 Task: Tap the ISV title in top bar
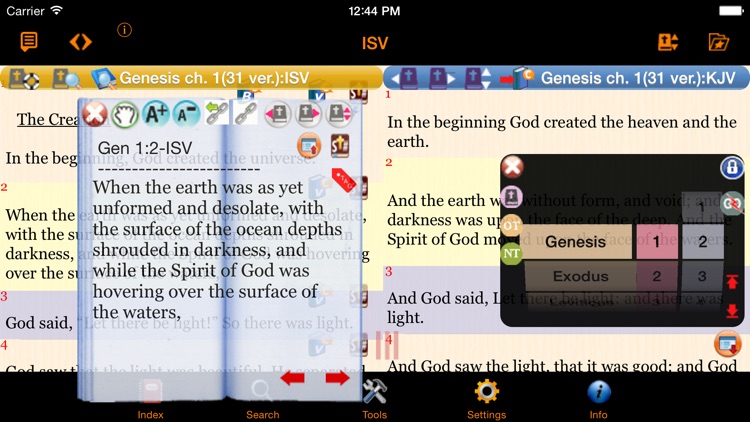coord(375,43)
